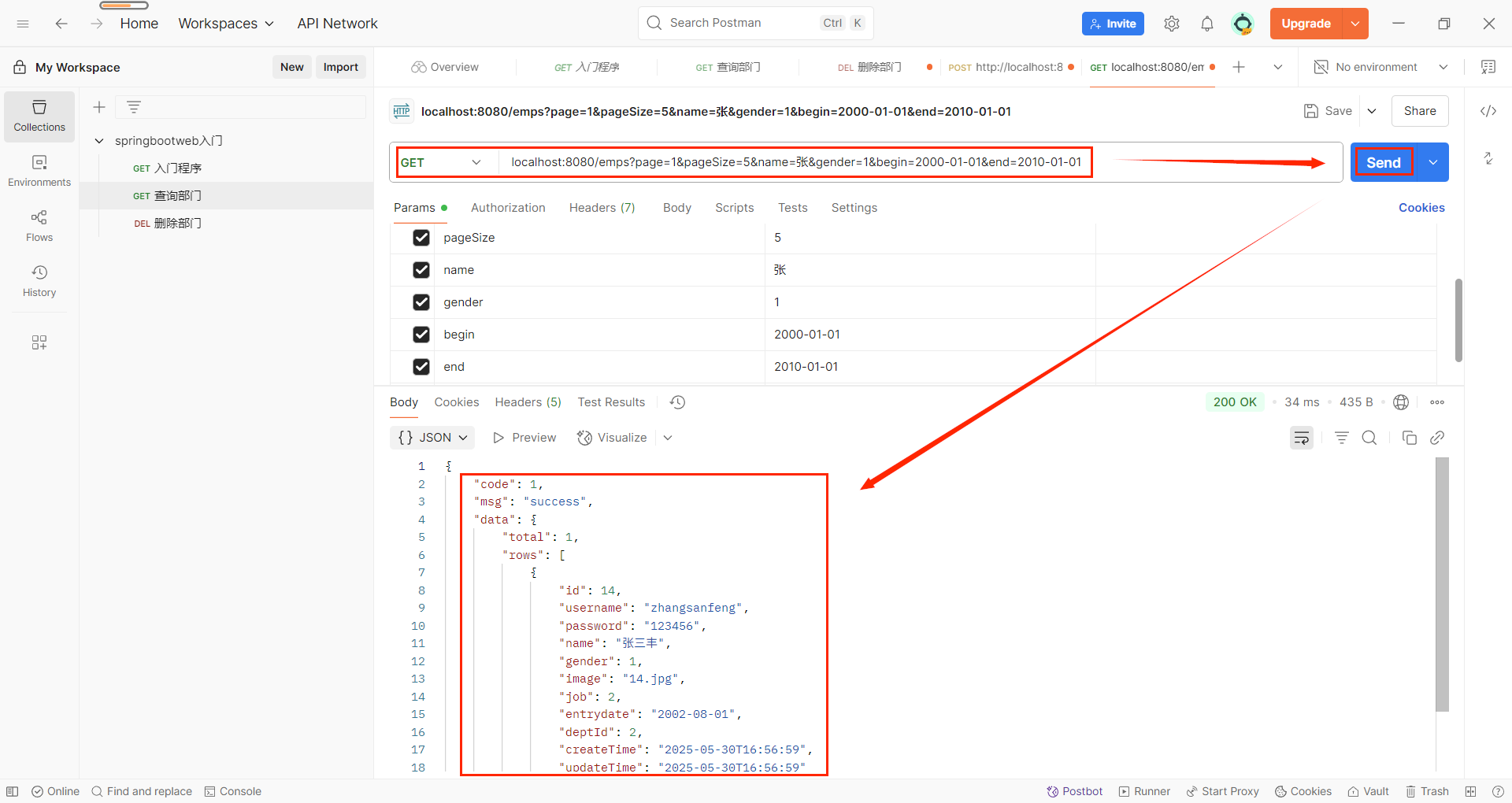Click the network globe icon
This screenshot has height=803, width=1512.
pyautogui.click(x=1401, y=402)
